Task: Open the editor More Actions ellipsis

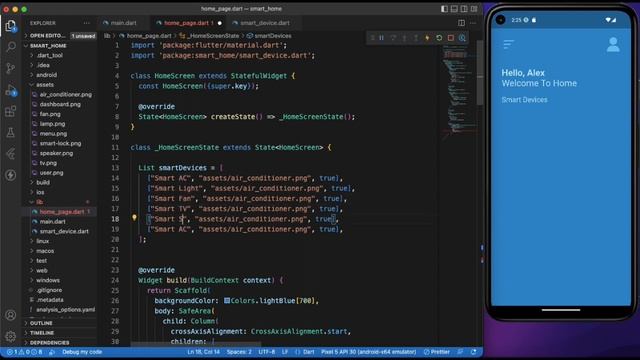Action: pos(473,23)
